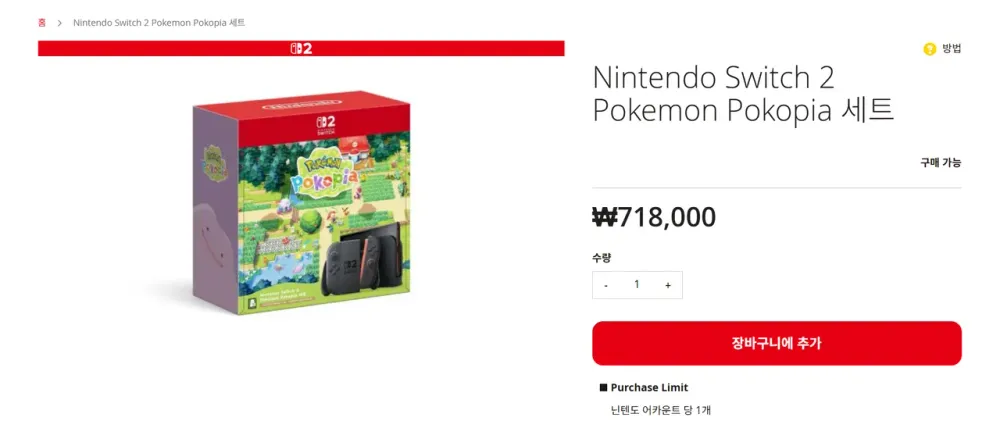Image resolution: width=1000 pixels, height=439 pixels.
Task: Open the 방법 help link
Action: (952, 49)
